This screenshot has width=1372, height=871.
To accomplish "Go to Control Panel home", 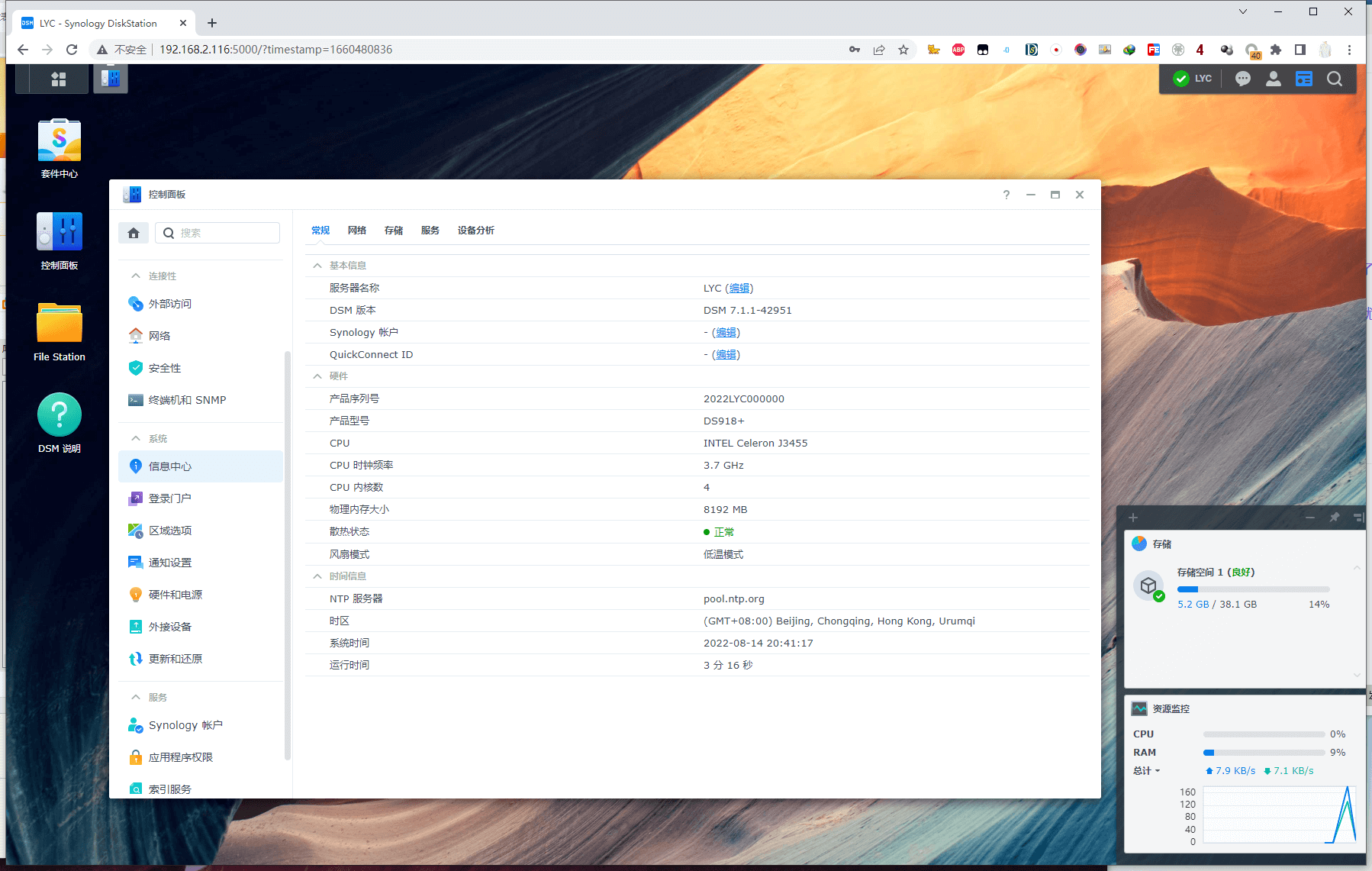I will point(134,233).
